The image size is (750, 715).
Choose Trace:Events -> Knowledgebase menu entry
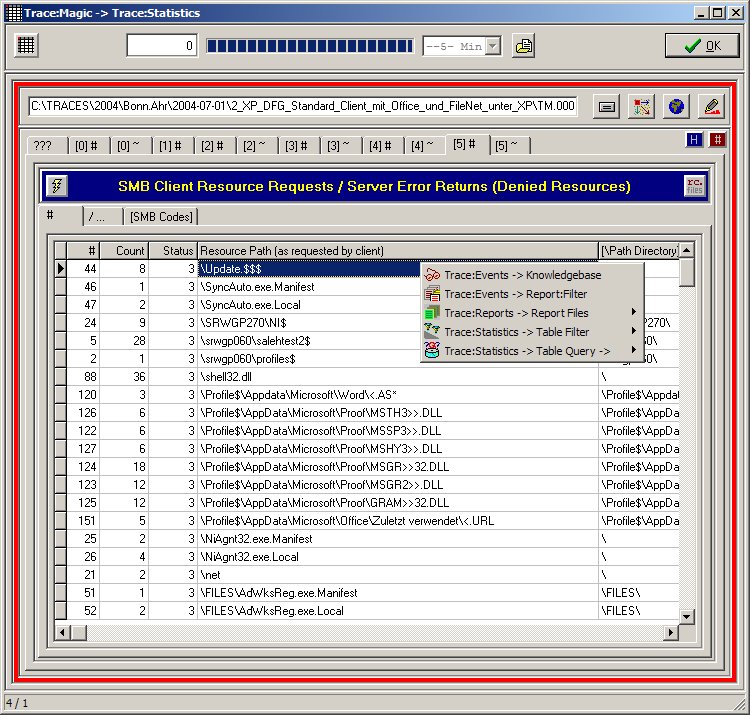(530, 275)
